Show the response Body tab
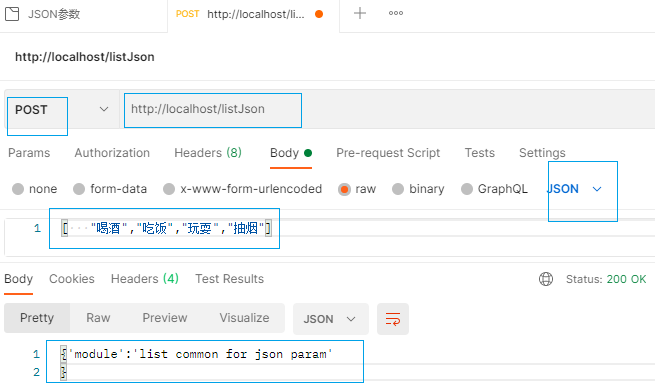The width and height of the screenshot is (655, 388). (x=18, y=279)
